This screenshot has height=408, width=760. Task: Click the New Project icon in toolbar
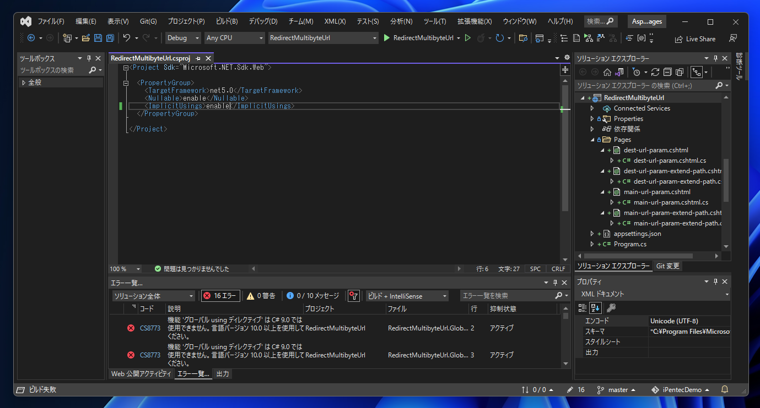point(67,38)
